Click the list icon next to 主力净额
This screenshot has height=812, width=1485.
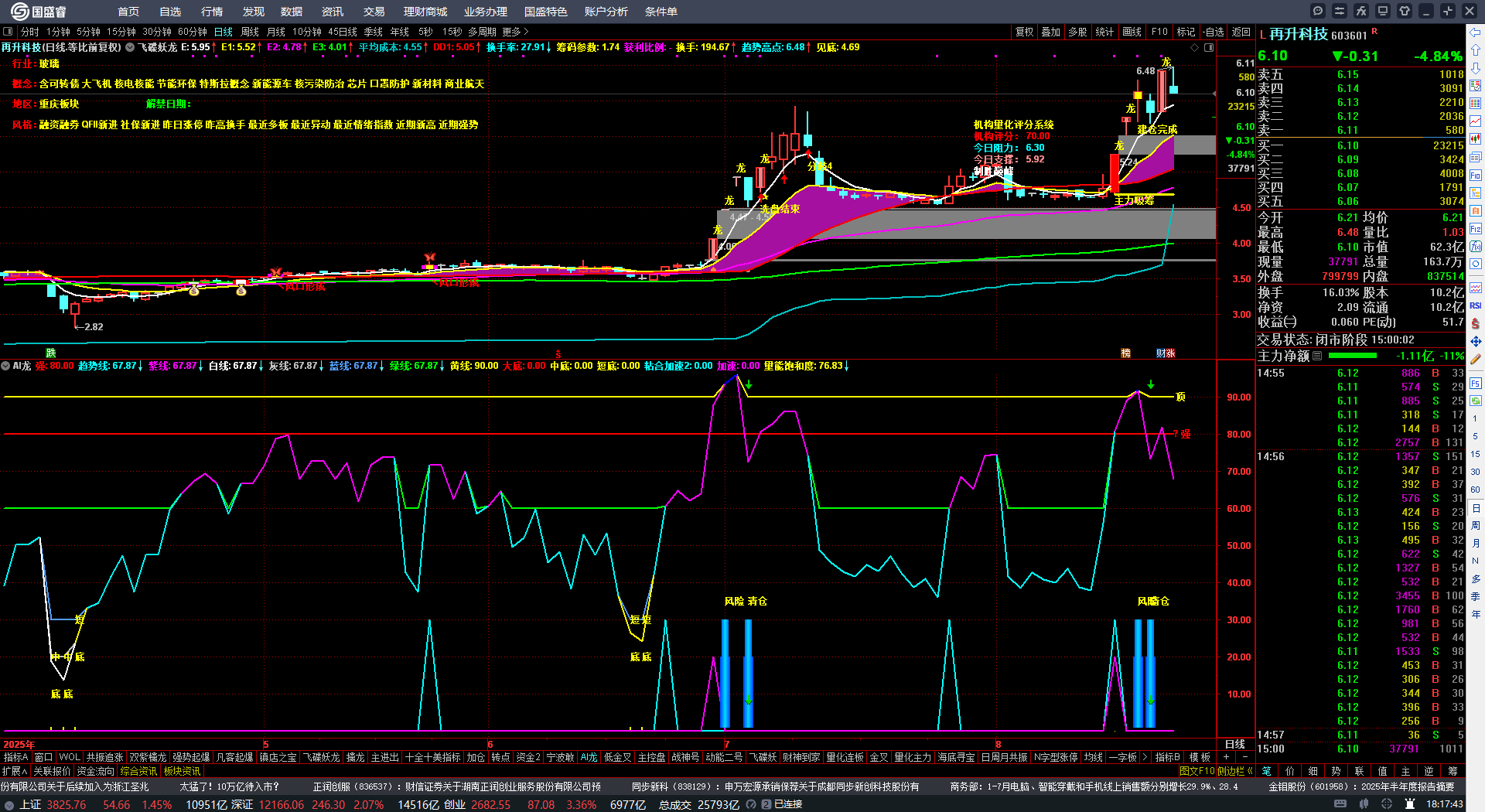1317,356
